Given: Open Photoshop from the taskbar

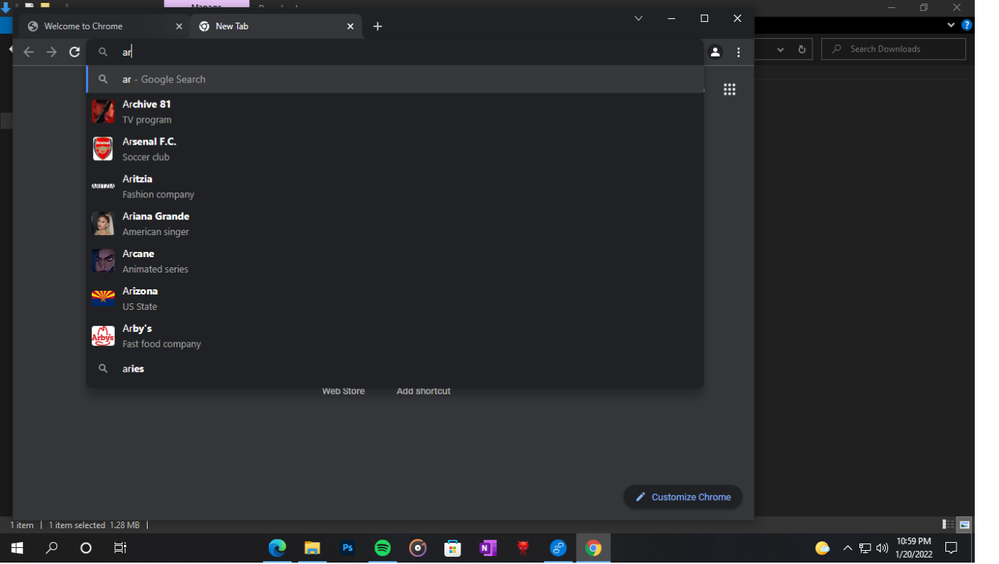Looking at the screenshot, I should [347, 548].
